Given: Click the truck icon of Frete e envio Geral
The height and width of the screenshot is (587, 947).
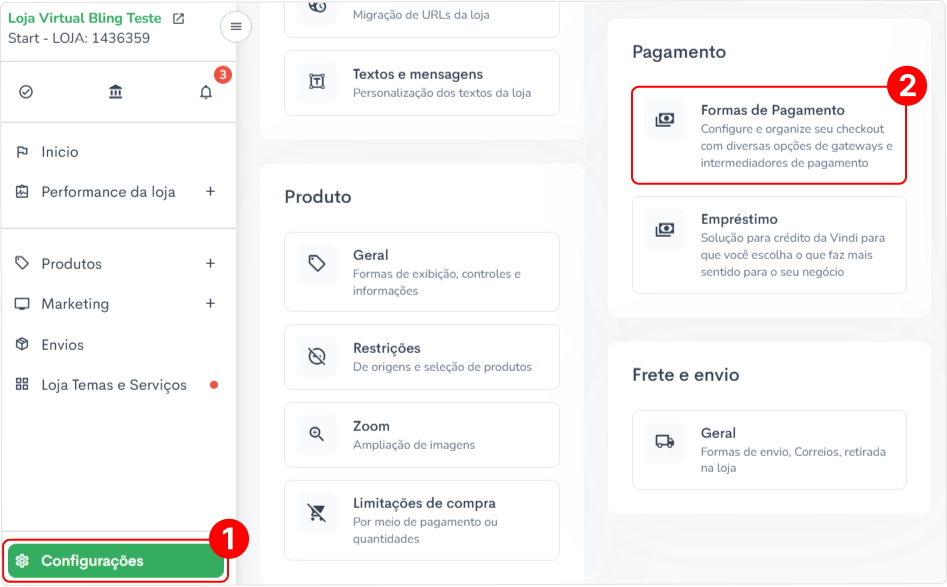Looking at the screenshot, I should coord(665,442).
